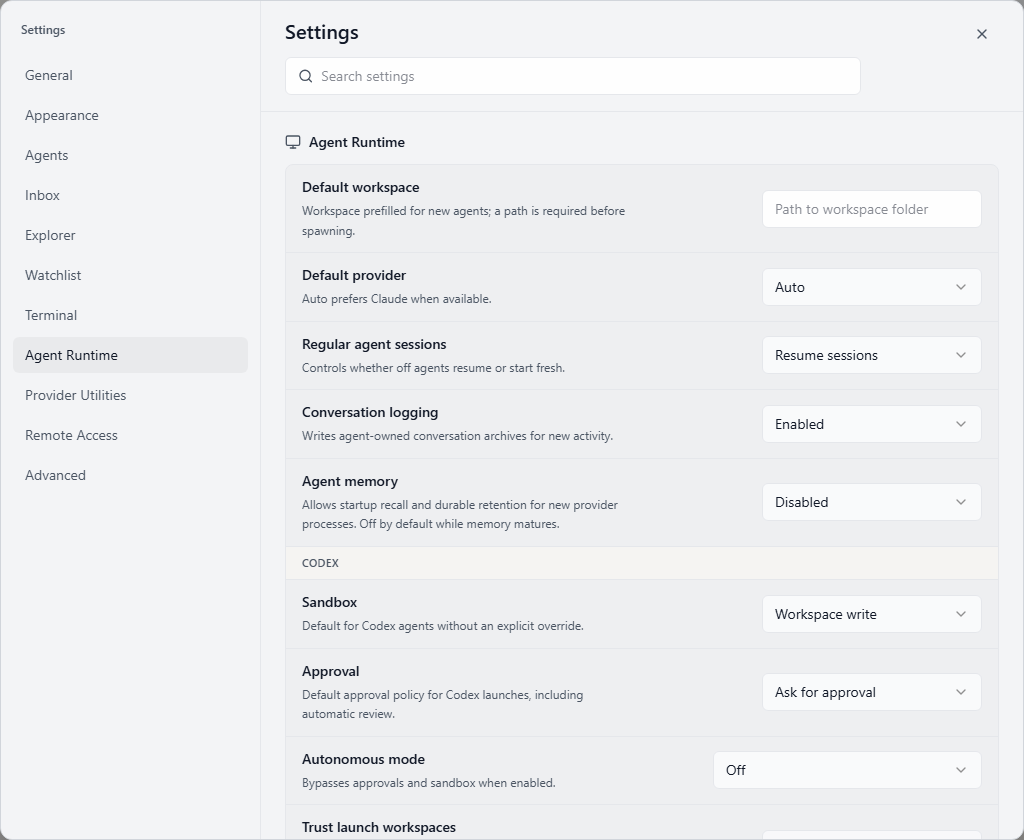
Task: Open the Regular agent sessions dropdown
Action: click(872, 355)
